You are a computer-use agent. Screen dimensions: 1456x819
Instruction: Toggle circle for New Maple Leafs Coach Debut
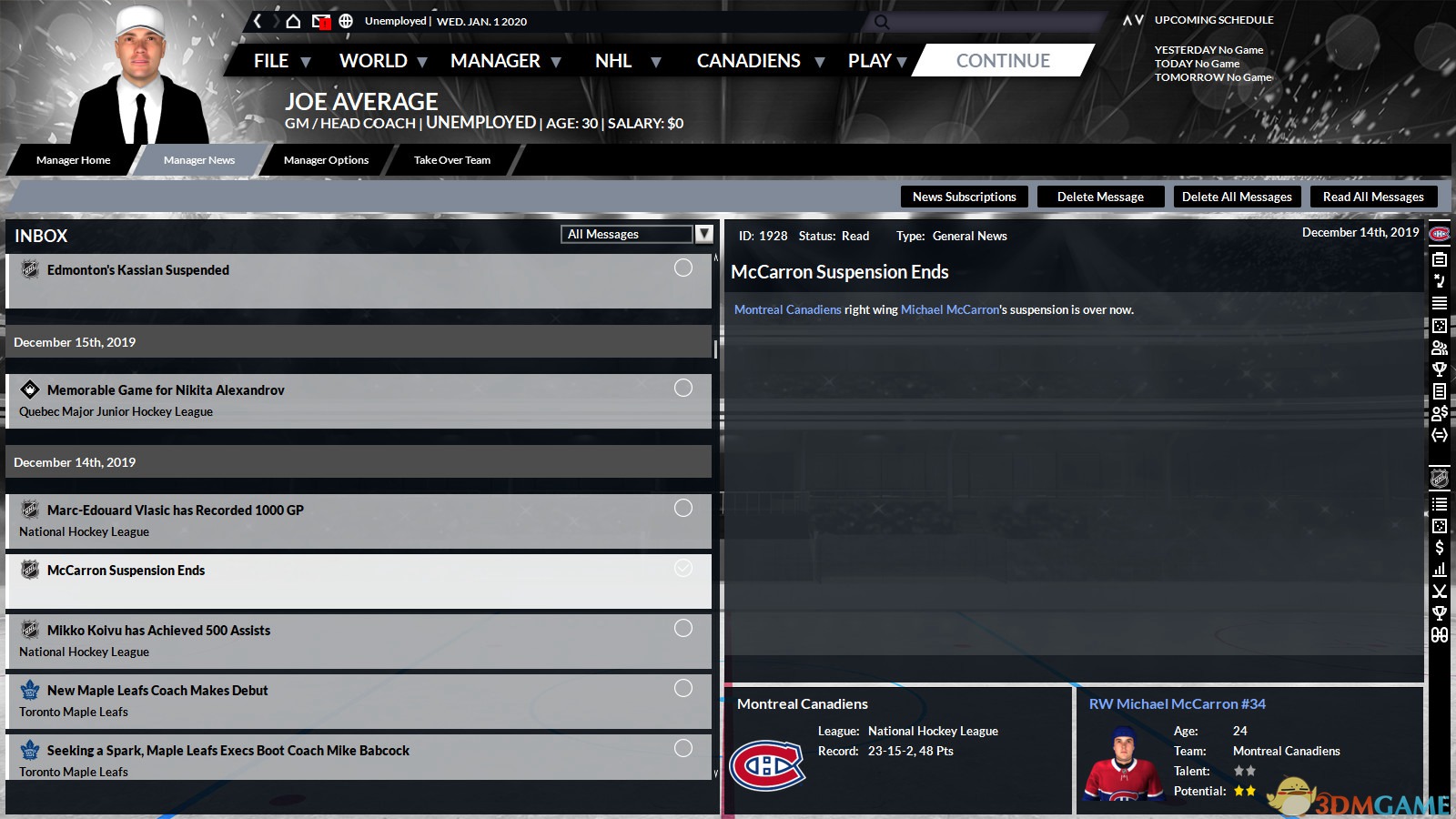(683, 688)
